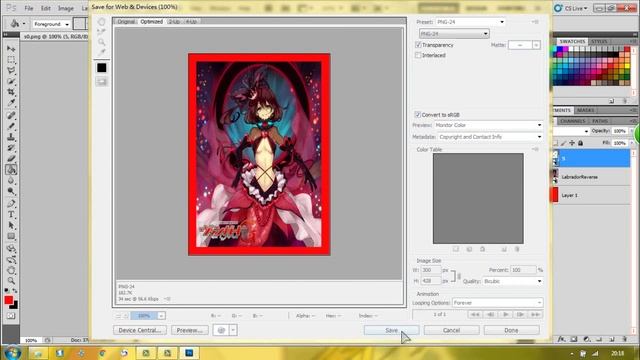Select the Eyedropper tool in main toolbar
640x360 pixels.
click(x=11, y=102)
